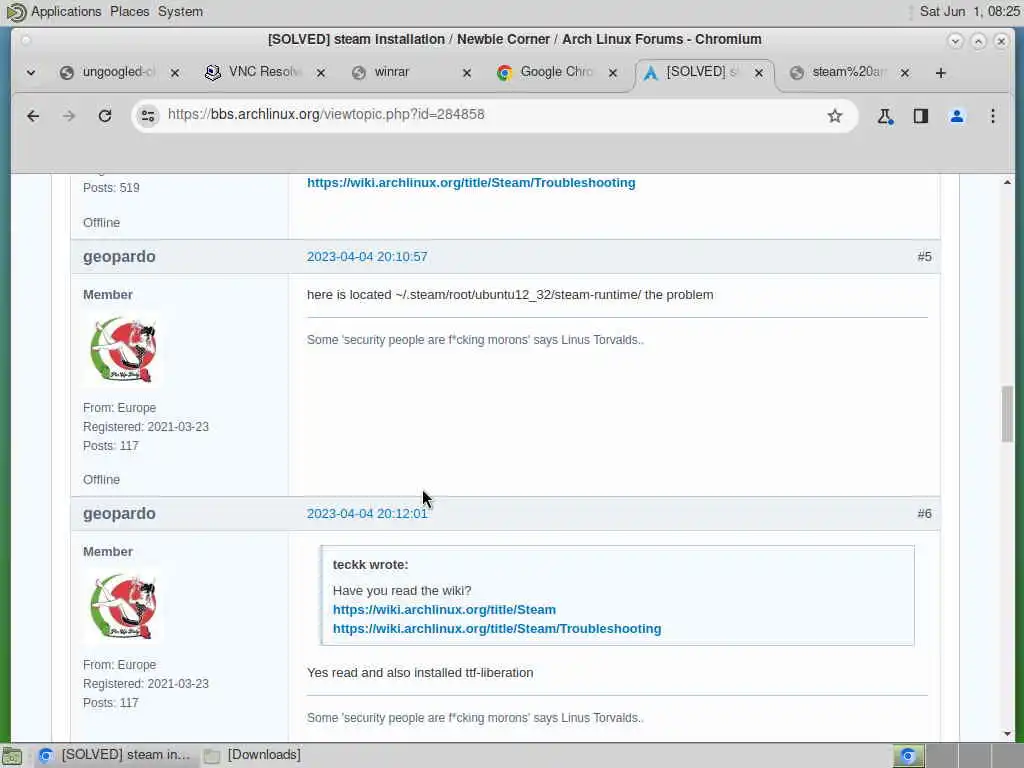1024x768 pixels.
Task: Click window menu button in title bar
Action: tap(26, 40)
